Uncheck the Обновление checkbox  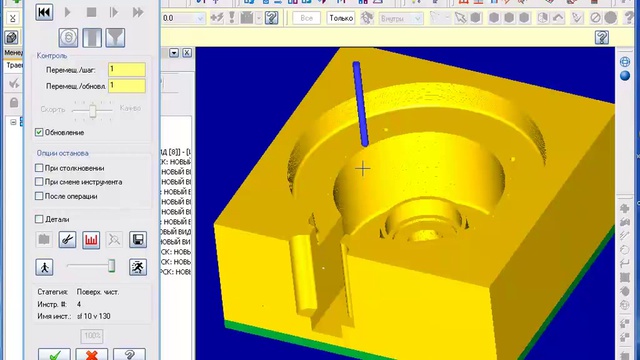(x=39, y=132)
